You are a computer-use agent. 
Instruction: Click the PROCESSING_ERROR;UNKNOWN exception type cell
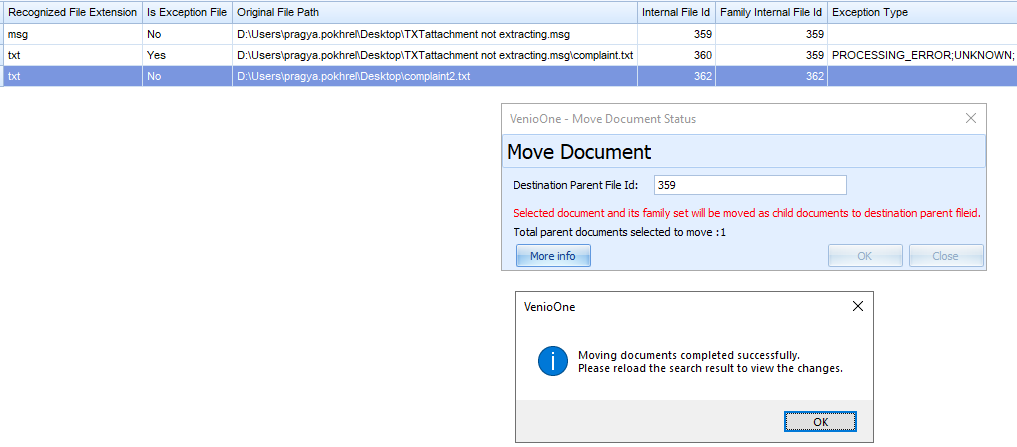coord(922,55)
